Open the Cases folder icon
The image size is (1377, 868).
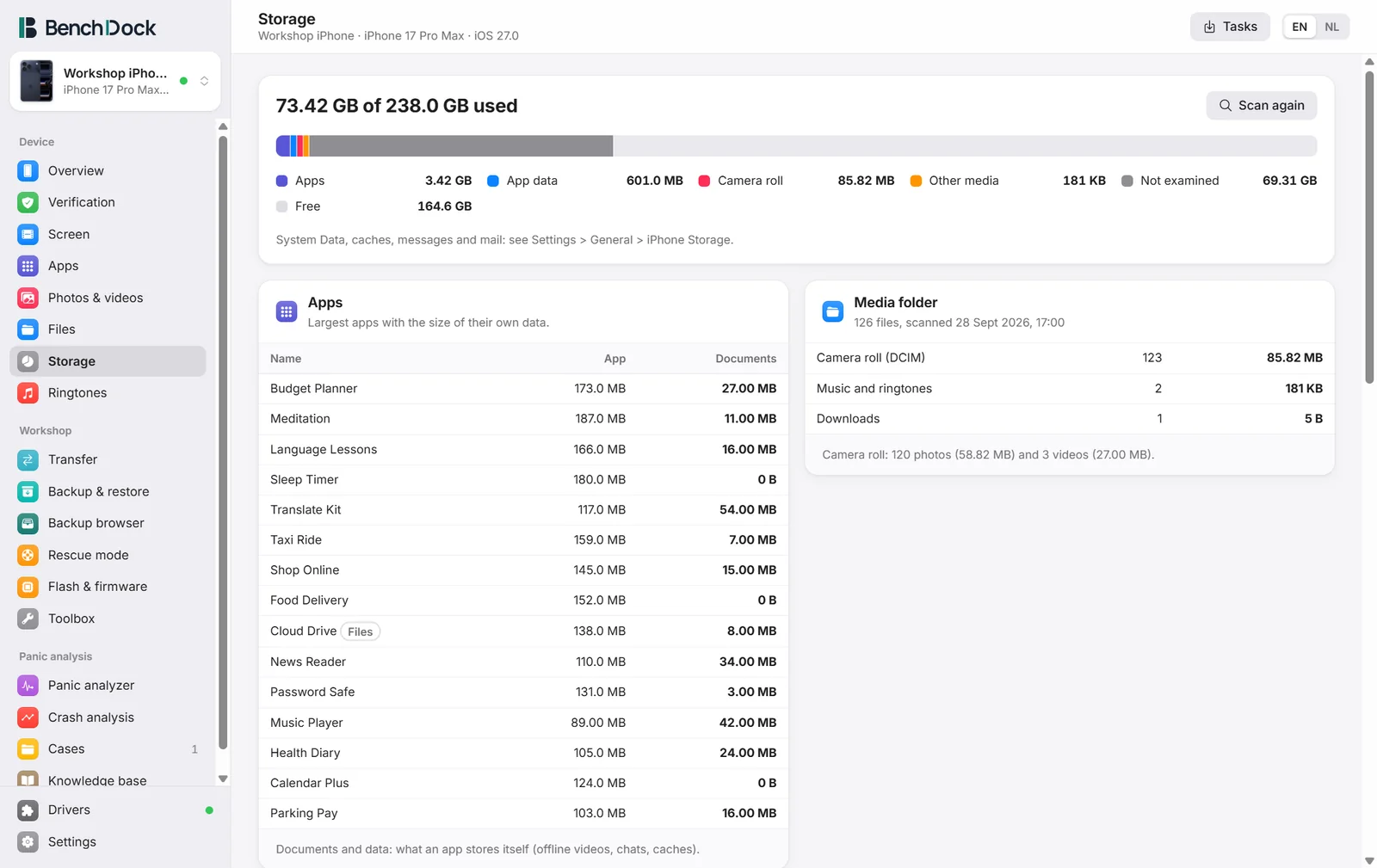pyautogui.click(x=28, y=749)
